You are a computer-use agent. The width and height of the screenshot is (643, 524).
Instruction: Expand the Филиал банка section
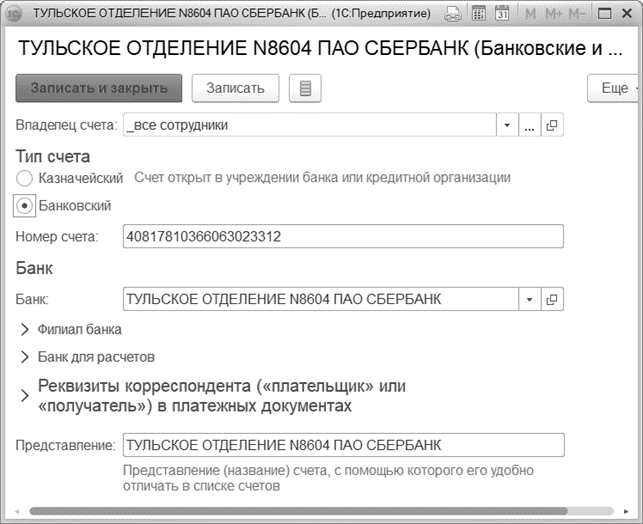[25, 330]
